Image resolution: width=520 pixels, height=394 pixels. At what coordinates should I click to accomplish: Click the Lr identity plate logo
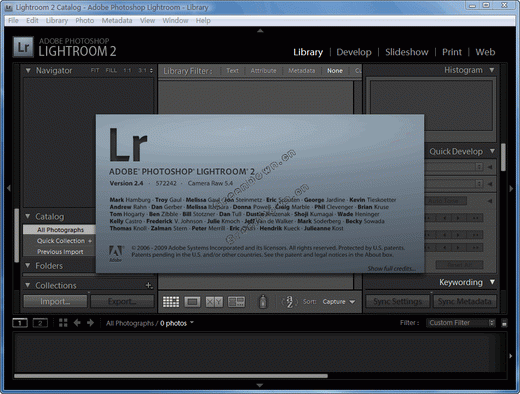point(23,47)
